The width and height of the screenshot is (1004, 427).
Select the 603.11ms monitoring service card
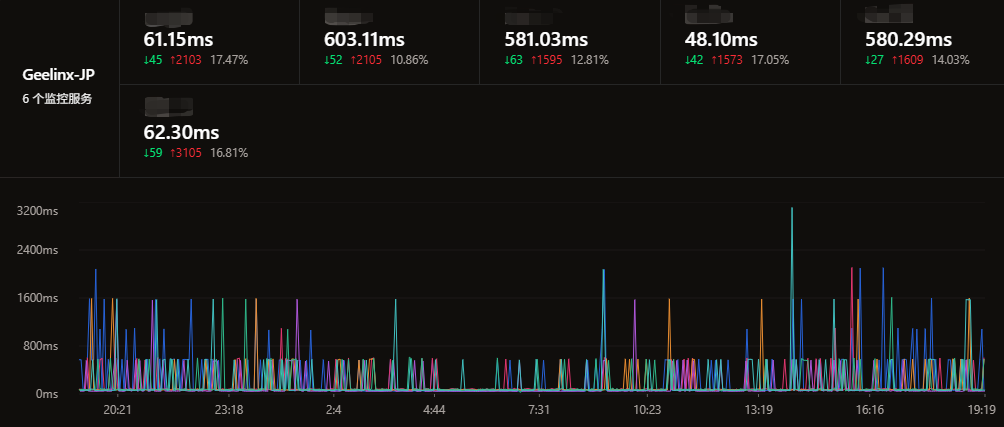389,42
